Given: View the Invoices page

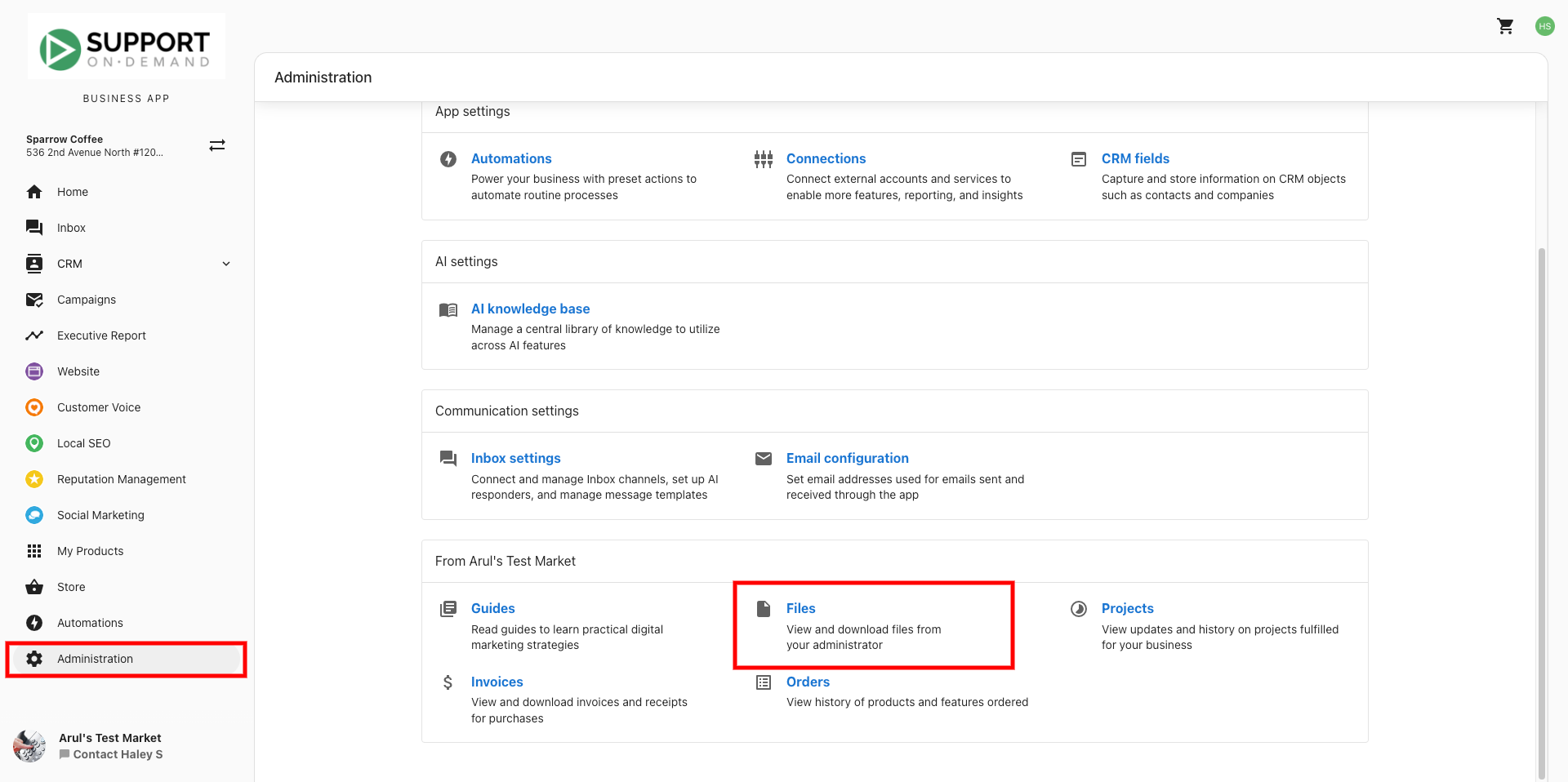Looking at the screenshot, I should click(497, 682).
